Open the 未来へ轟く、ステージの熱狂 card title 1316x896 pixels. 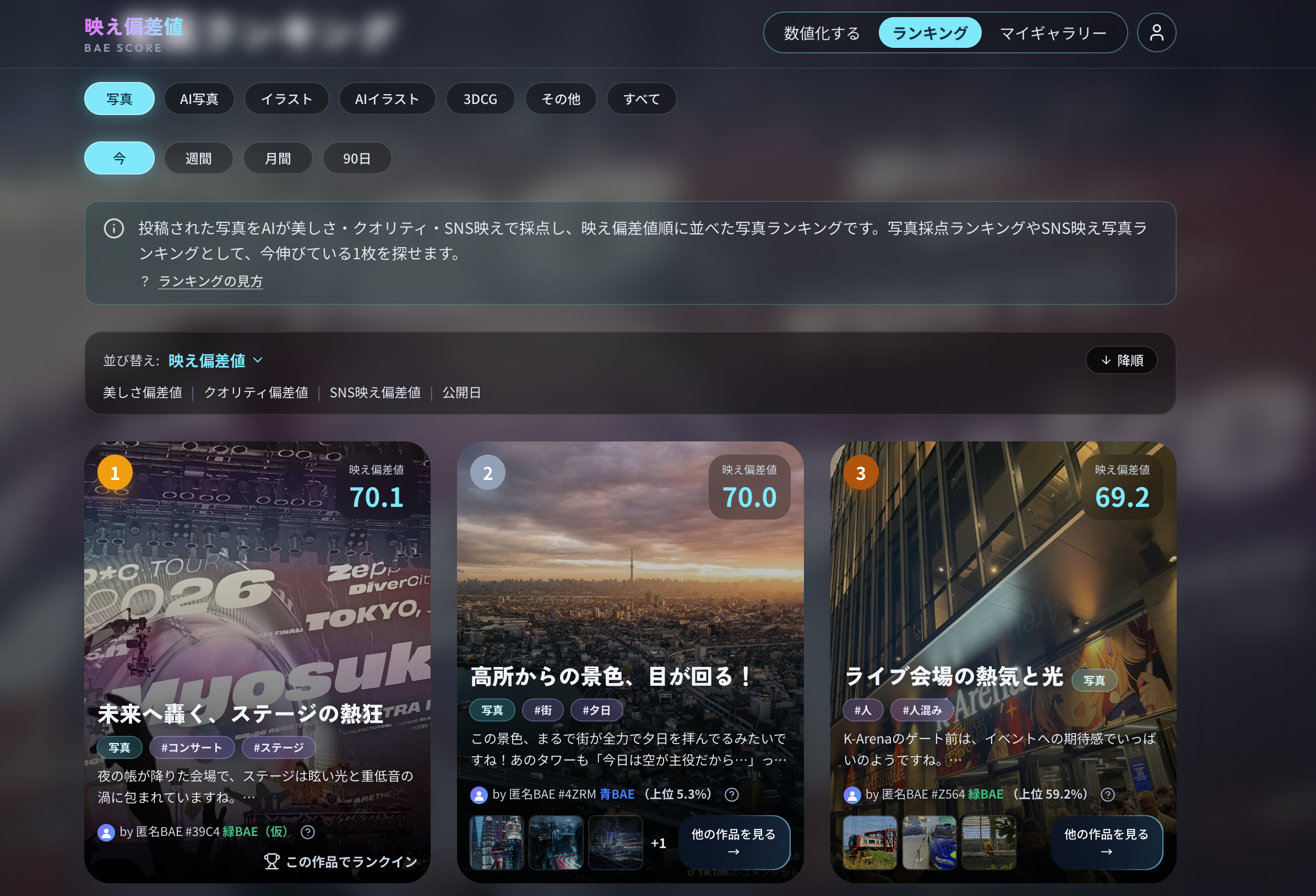(241, 714)
